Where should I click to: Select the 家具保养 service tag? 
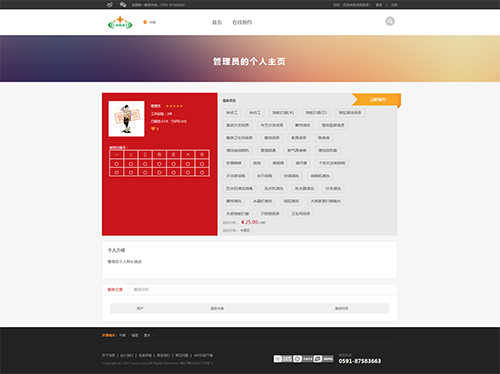(299, 138)
